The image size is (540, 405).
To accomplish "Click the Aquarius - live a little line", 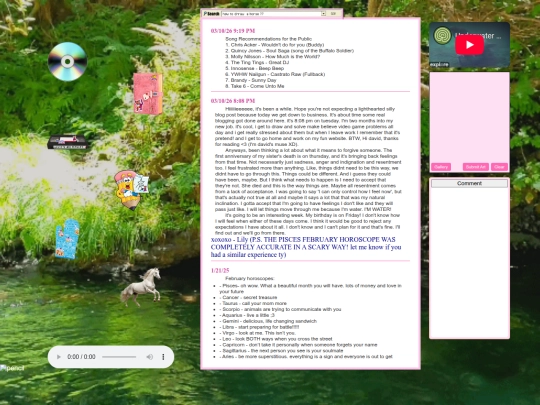I will click(247, 315).
